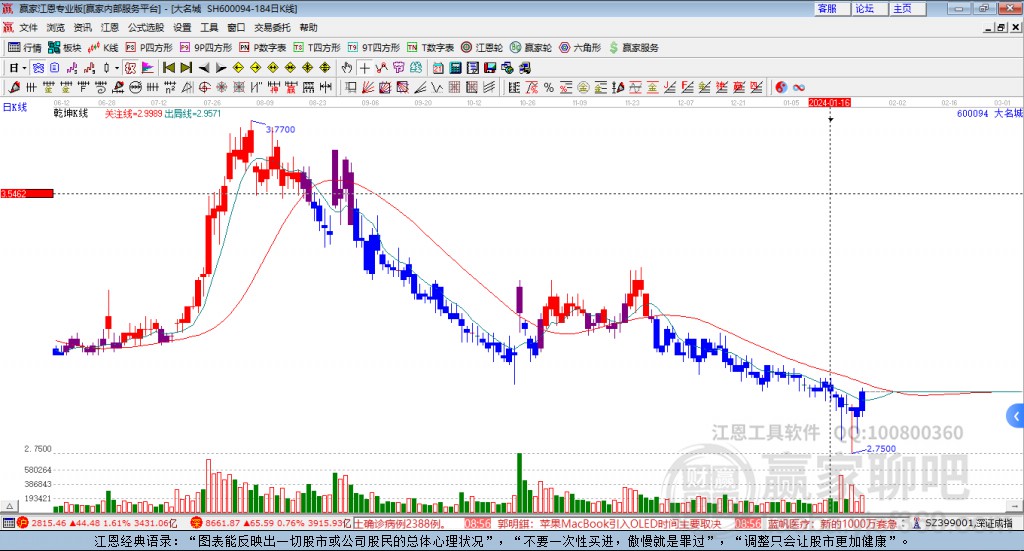Open the 工具 menu

[x=209, y=27]
